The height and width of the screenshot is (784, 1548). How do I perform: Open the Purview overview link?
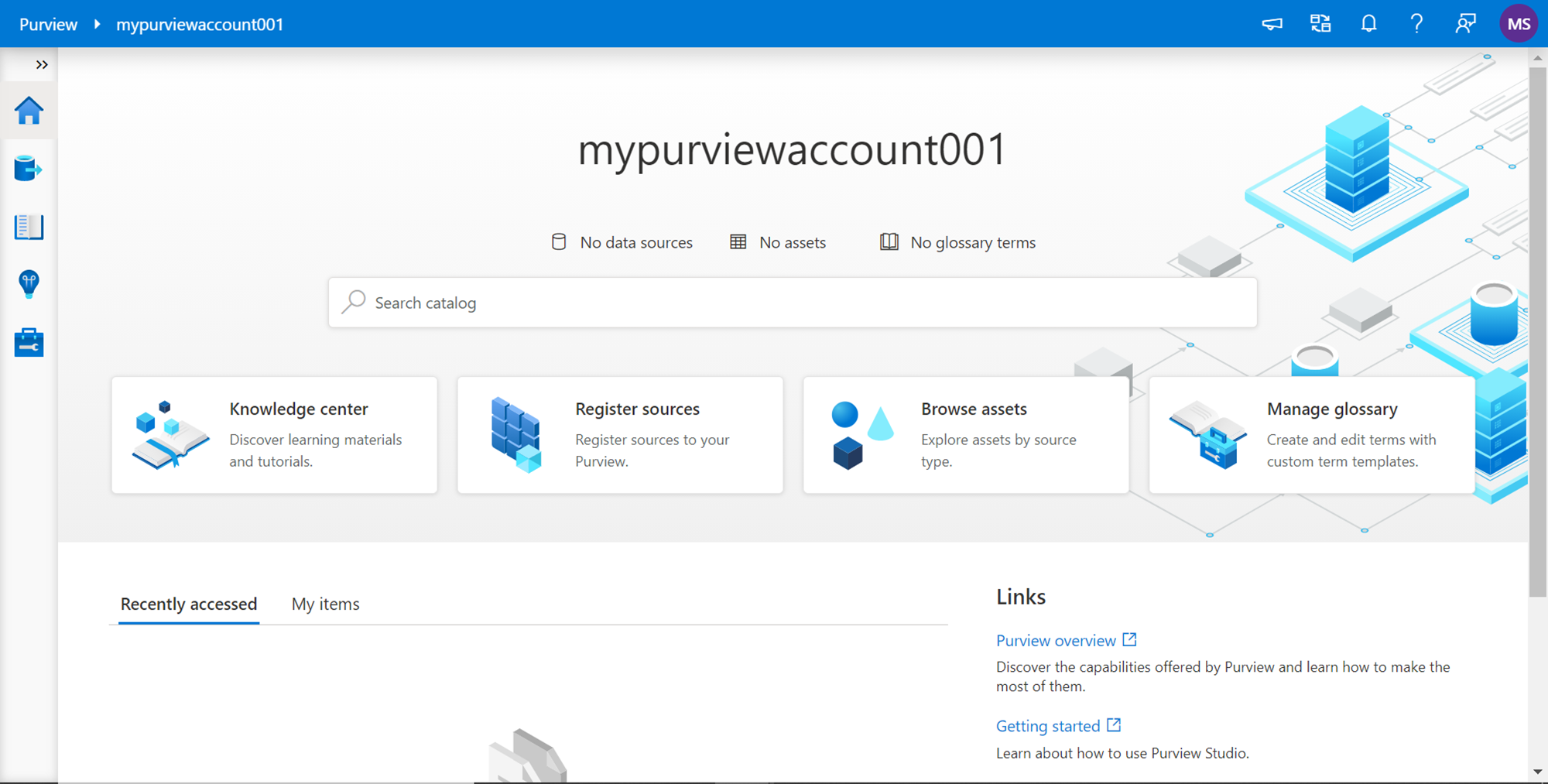click(1056, 641)
